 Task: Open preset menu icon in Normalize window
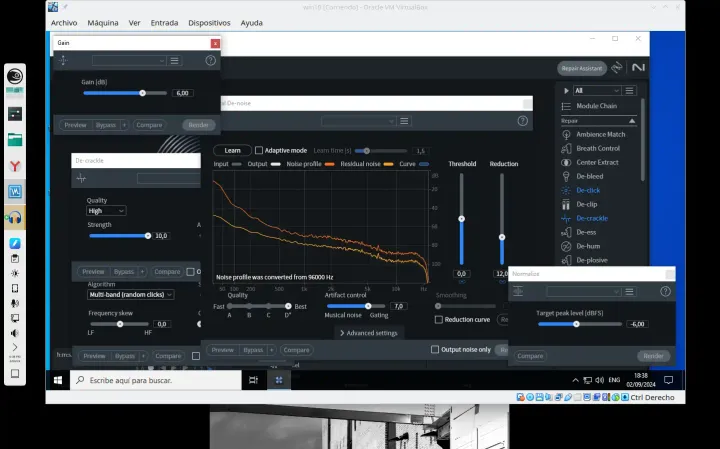tap(630, 292)
